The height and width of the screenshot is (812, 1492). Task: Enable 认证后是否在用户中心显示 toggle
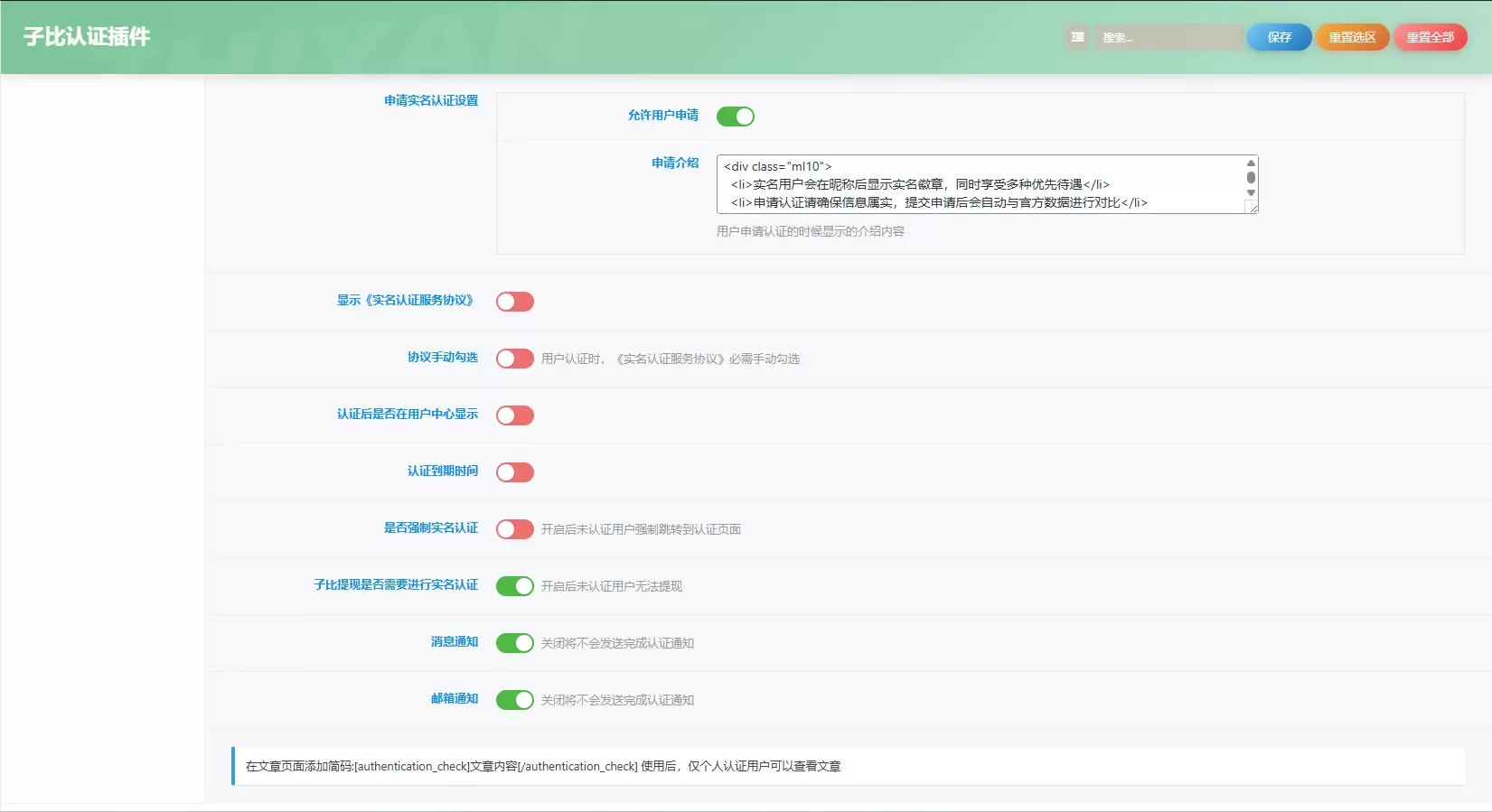515,415
